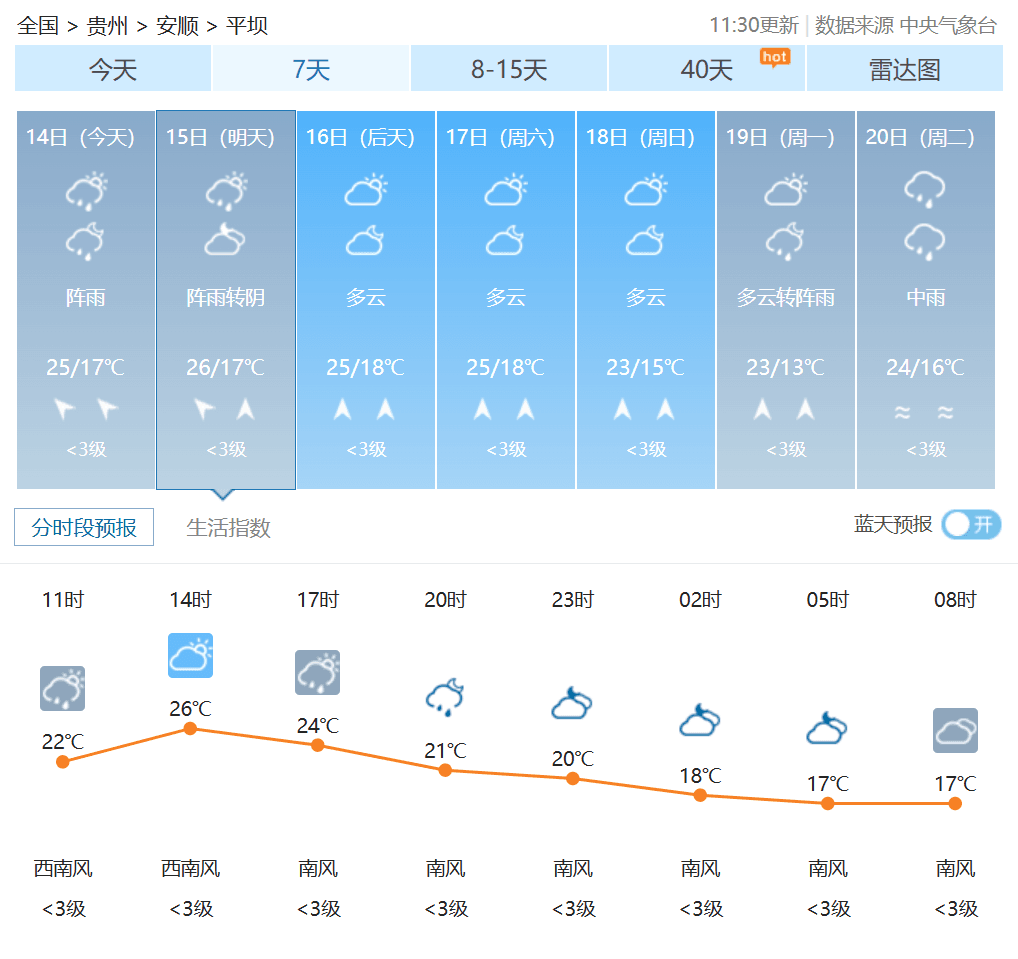
Task: Click the 中雨 description for 20日
Action: pos(926,297)
